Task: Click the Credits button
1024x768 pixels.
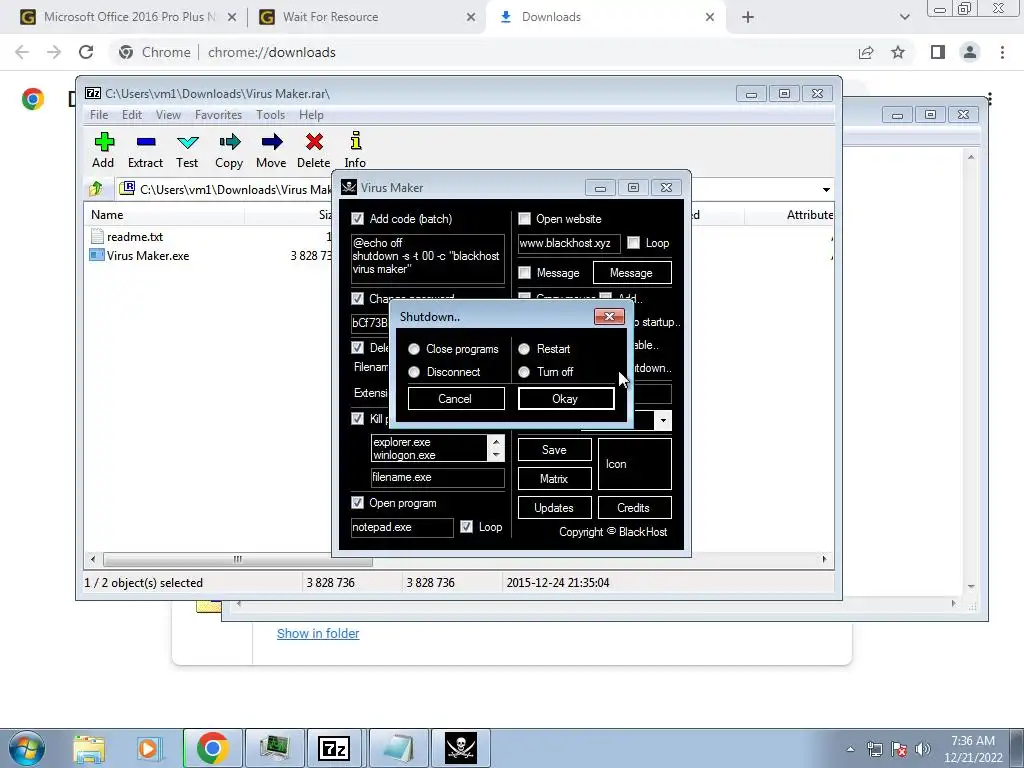Action: point(634,507)
